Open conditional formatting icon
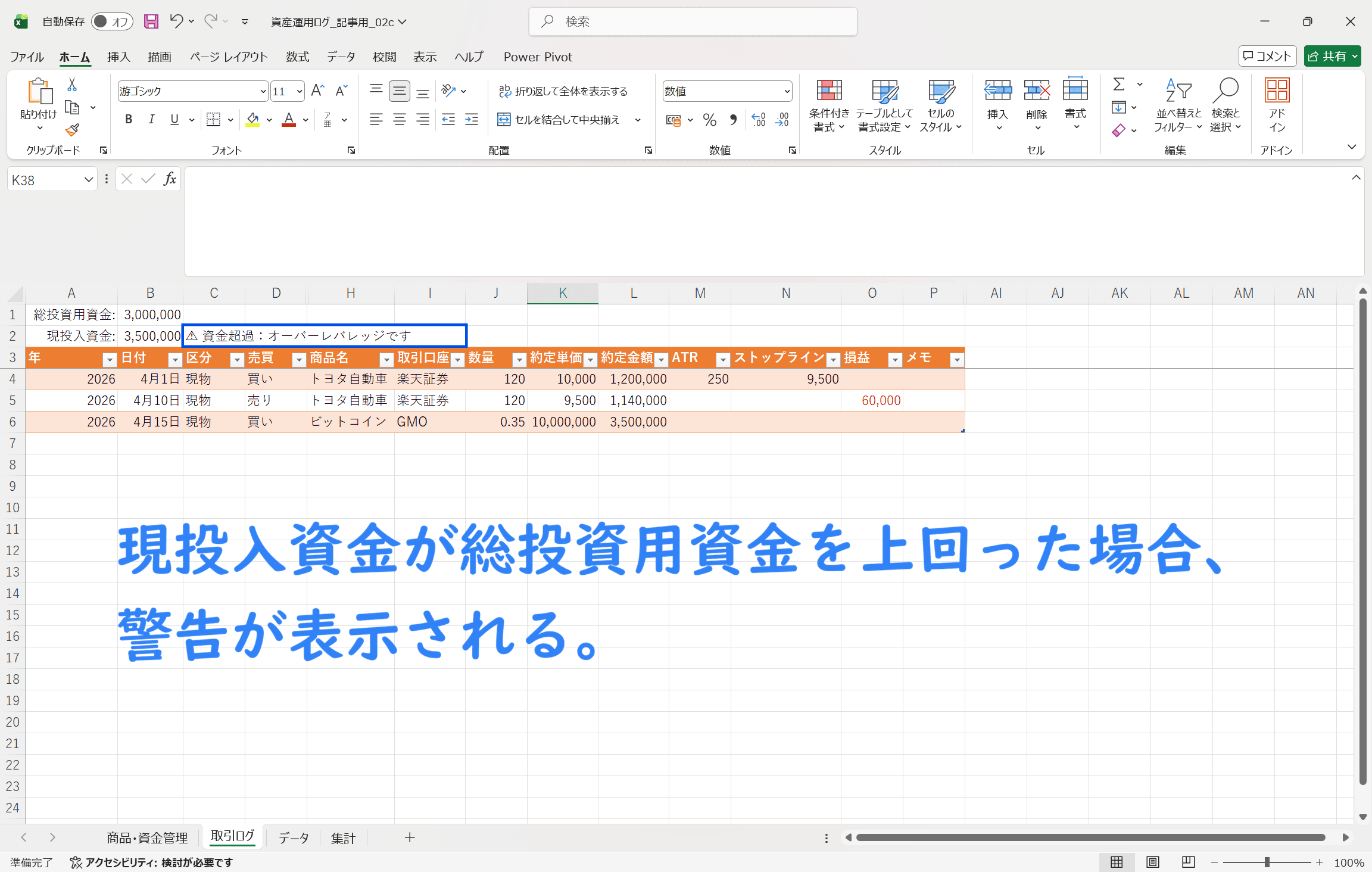Viewport: 1372px width, 872px height. point(828,91)
